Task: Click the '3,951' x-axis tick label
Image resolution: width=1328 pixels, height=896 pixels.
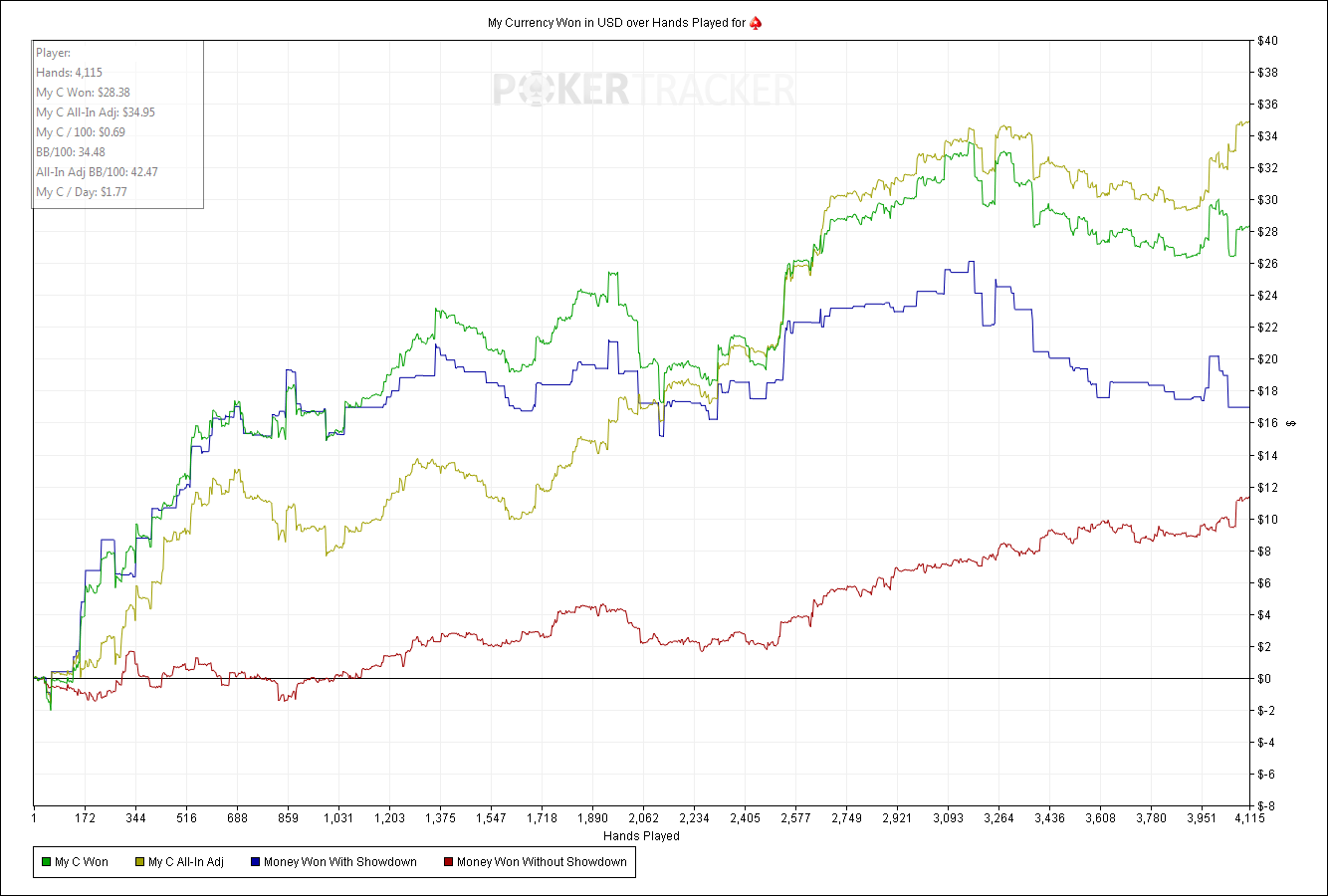Action: click(1202, 818)
